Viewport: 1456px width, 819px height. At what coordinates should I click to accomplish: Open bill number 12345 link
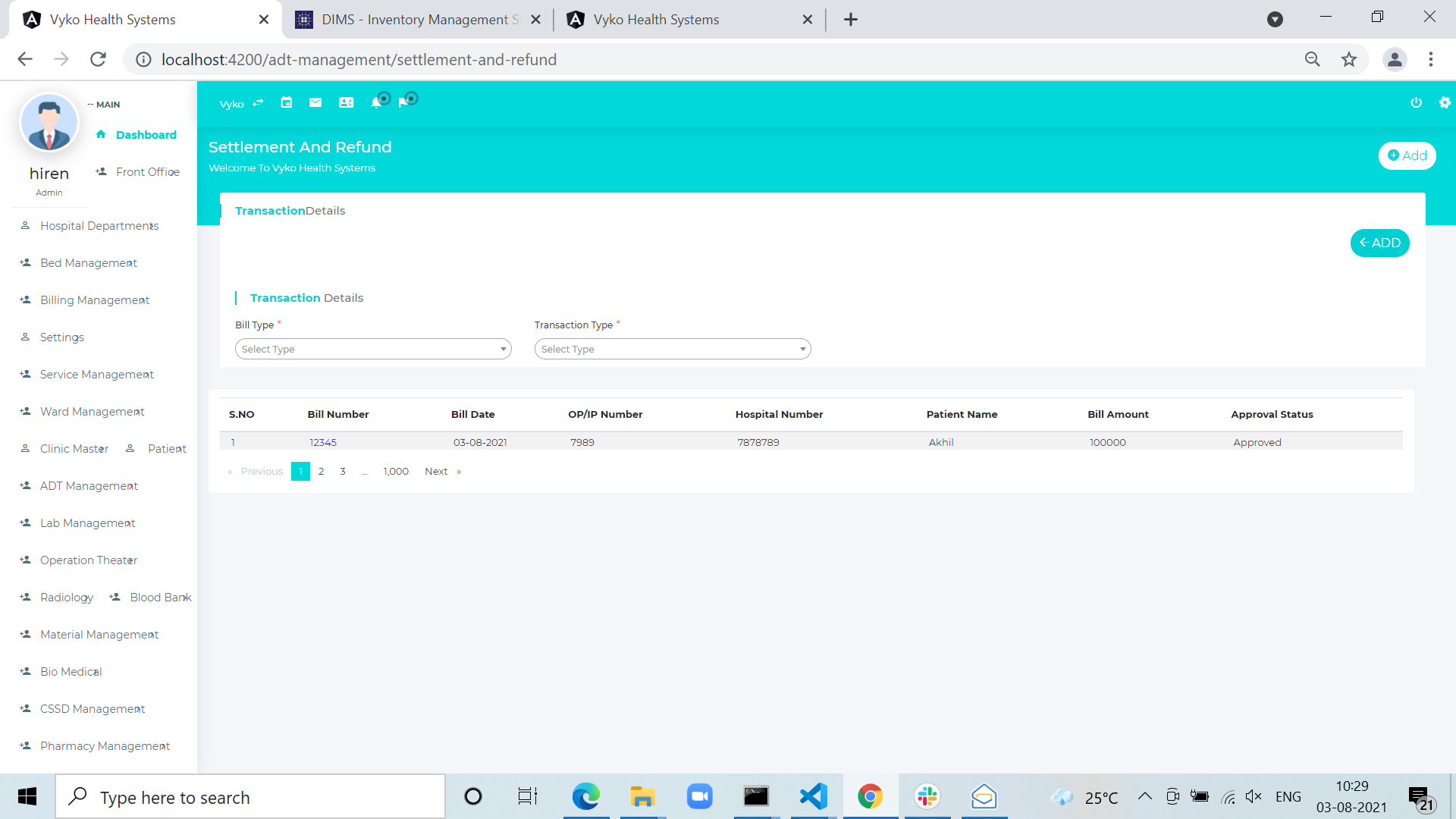[323, 442]
